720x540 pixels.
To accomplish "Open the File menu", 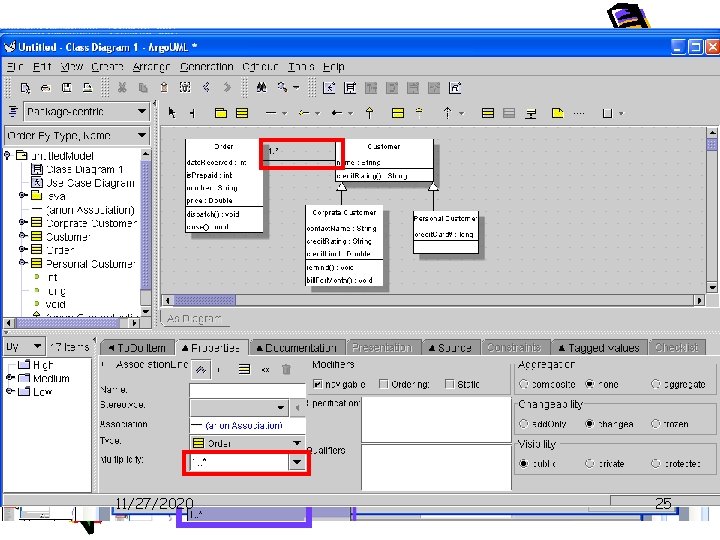I will 15,67.
